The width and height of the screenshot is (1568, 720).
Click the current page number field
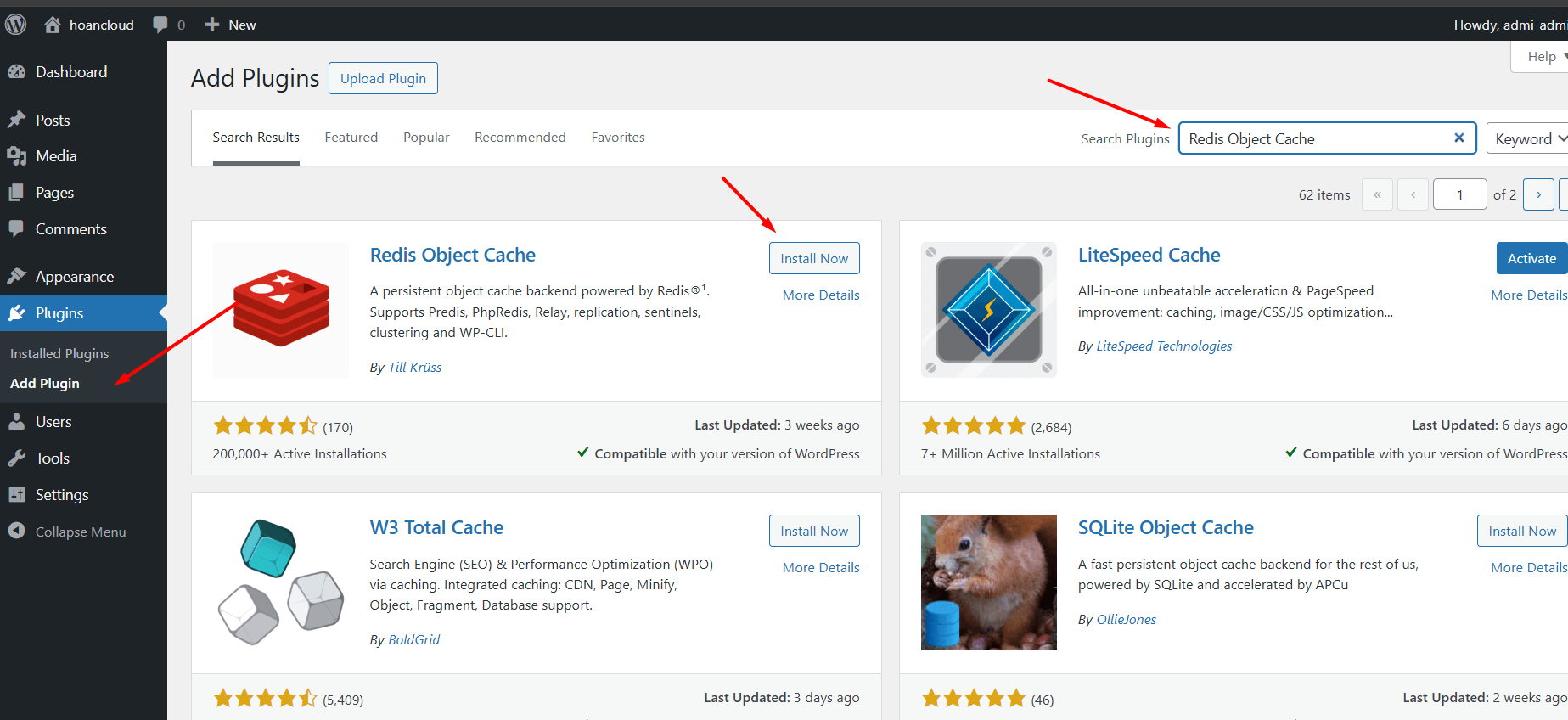[1458, 194]
